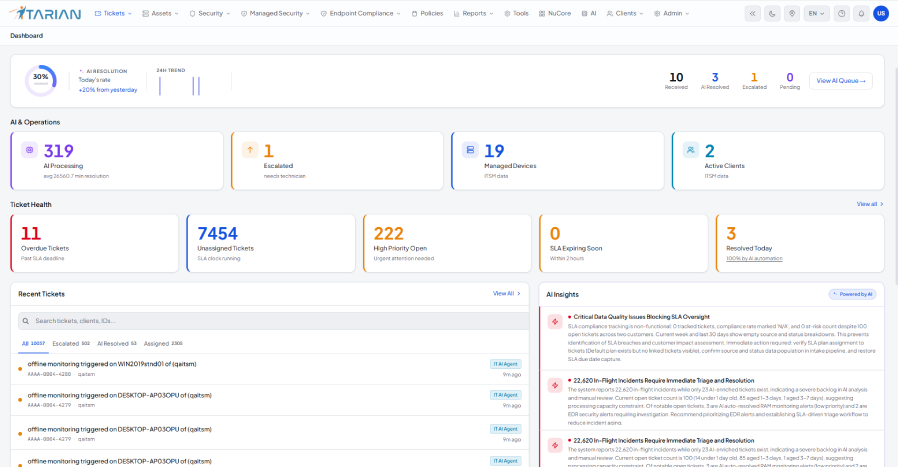Click the View AI Queue button
Viewport: 898px width, 467px height.
point(841,81)
